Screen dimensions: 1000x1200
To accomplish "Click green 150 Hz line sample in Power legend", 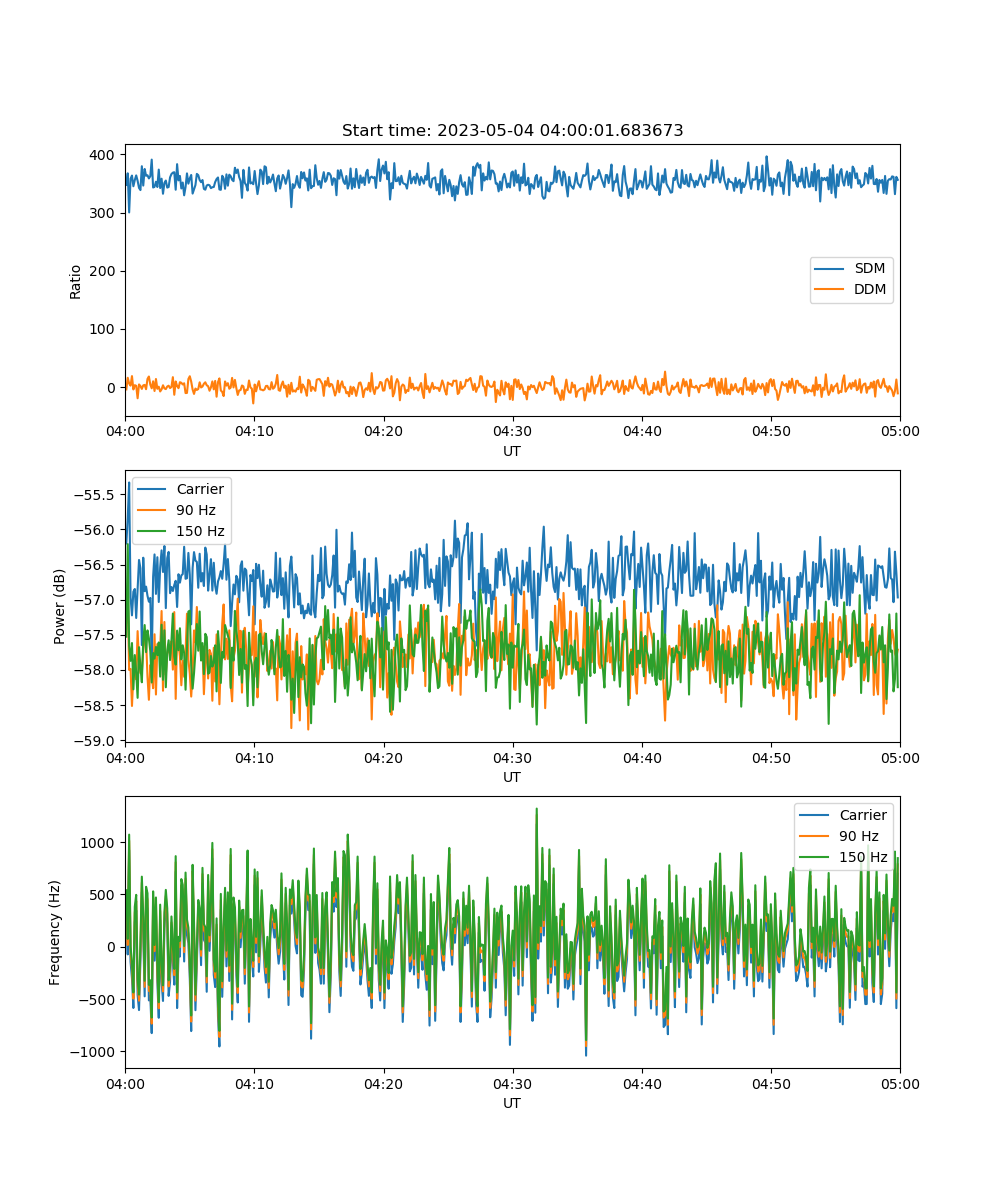I will click(x=154, y=532).
